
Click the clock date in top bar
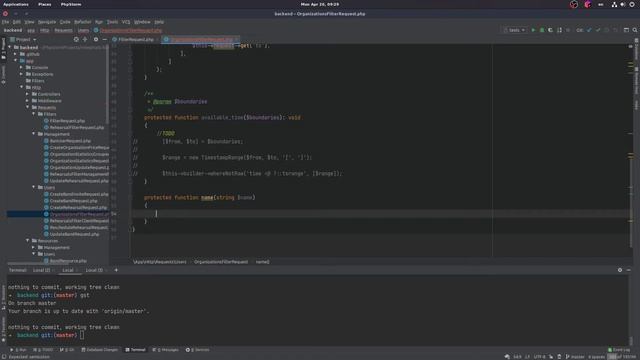(x=320, y=4)
